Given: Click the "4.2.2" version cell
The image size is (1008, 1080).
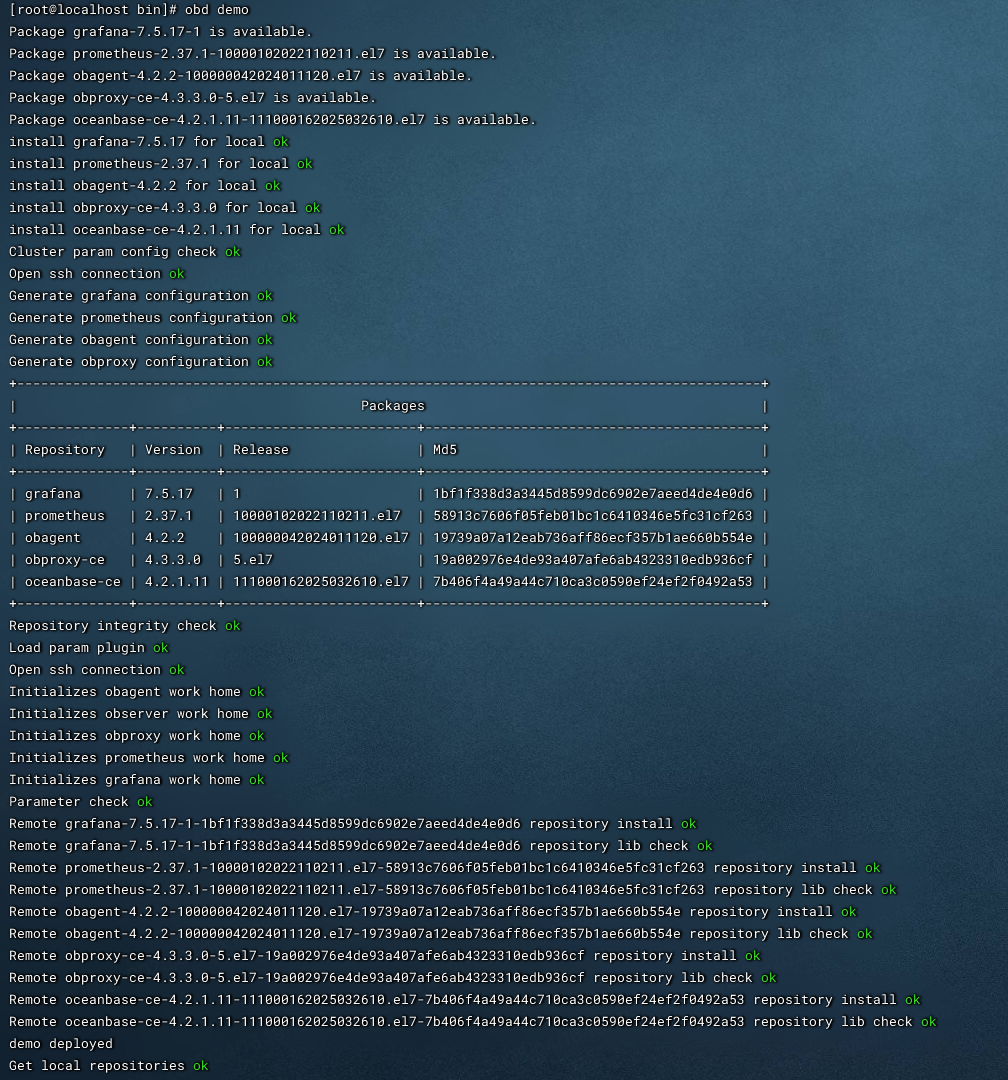Looking at the screenshot, I should pyautogui.click(x=165, y=539).
